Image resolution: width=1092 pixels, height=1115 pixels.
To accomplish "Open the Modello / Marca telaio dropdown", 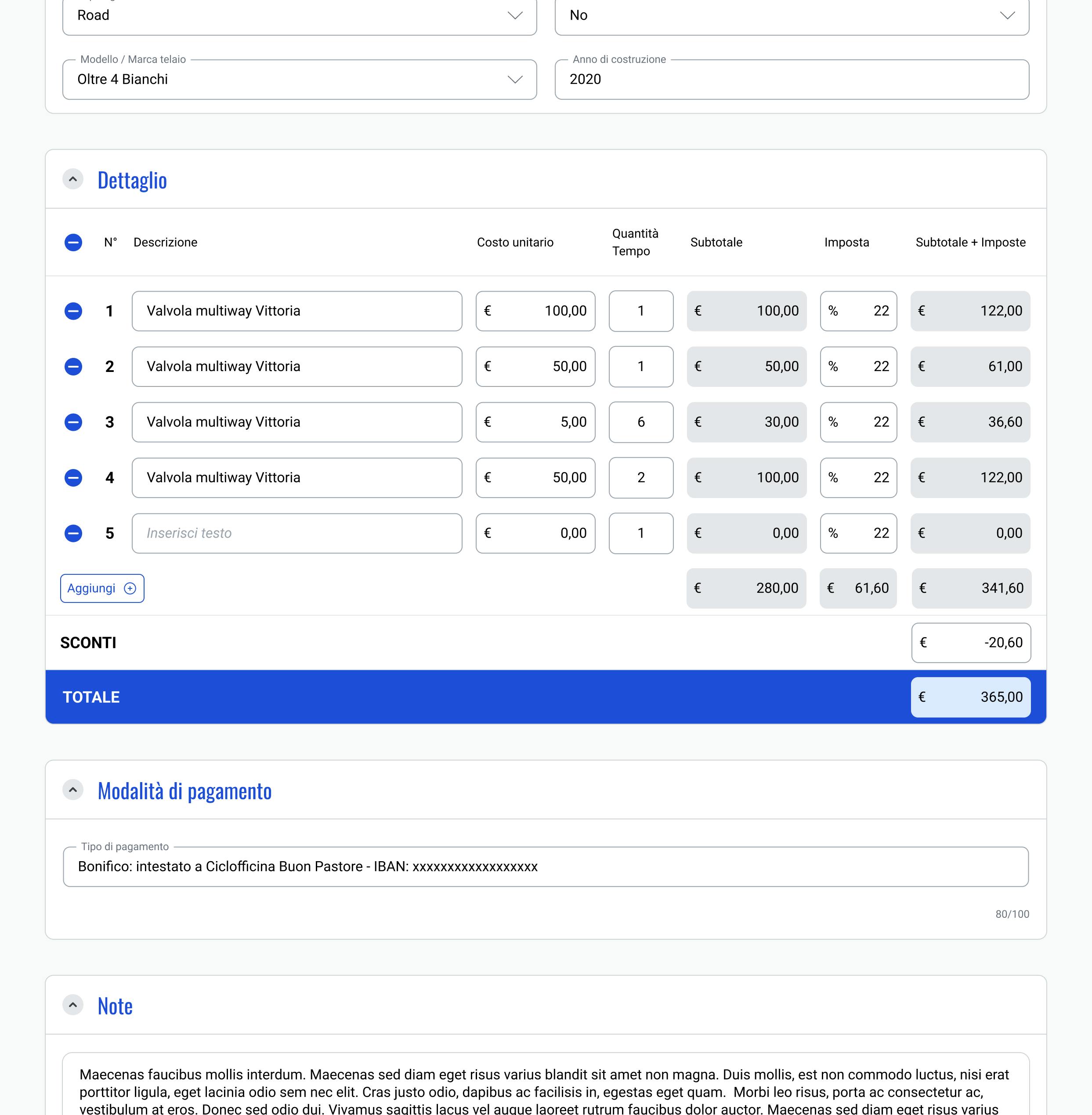I will 514,79.
